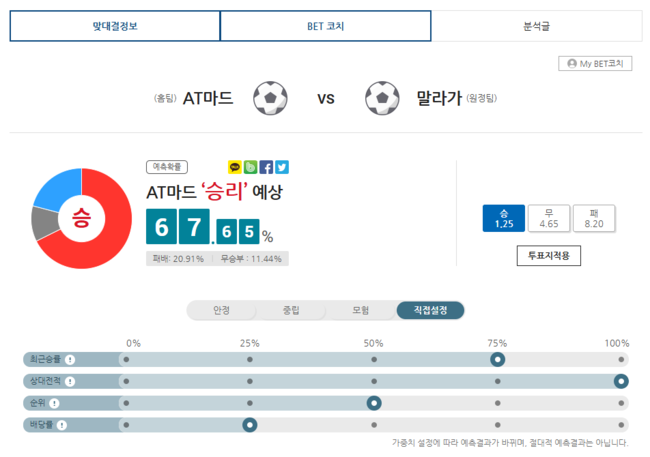
Task: Share via green Band icon
Action: pyautogui.click(x=250, y=167)
